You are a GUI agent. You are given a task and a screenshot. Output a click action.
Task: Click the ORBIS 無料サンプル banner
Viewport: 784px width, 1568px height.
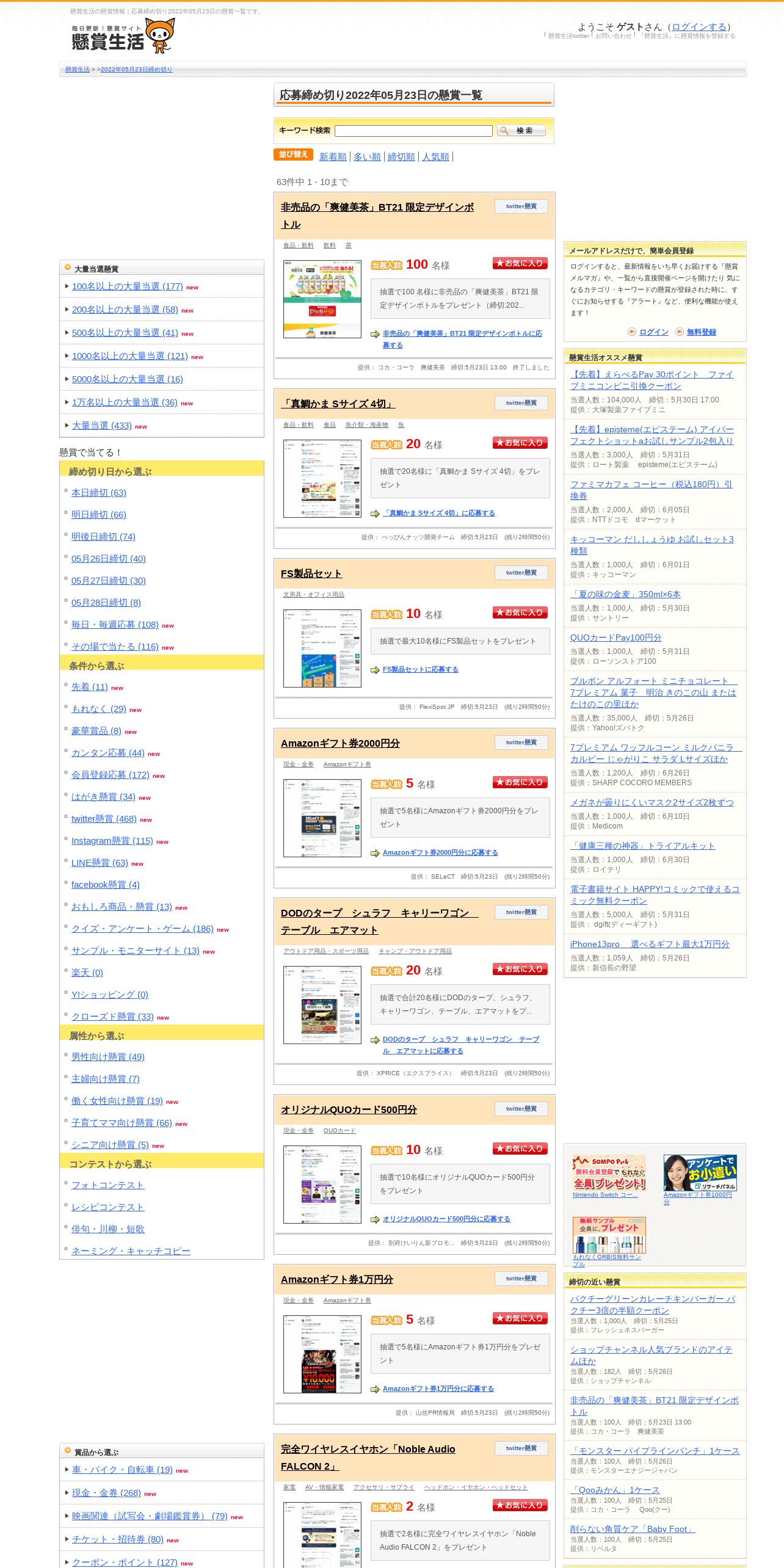tap(609, 1235)
